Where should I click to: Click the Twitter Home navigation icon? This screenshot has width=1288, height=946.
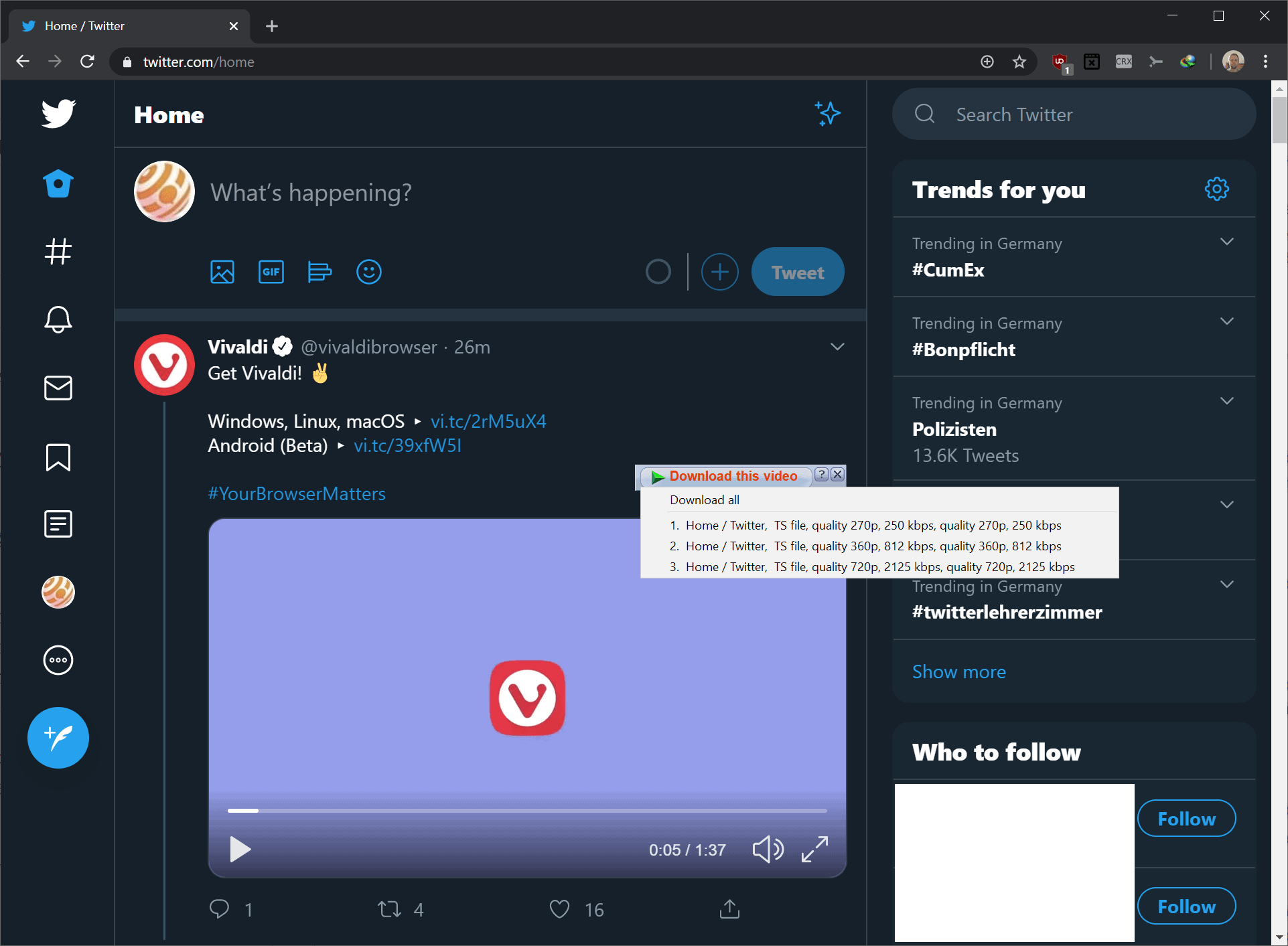coord(58,183)
